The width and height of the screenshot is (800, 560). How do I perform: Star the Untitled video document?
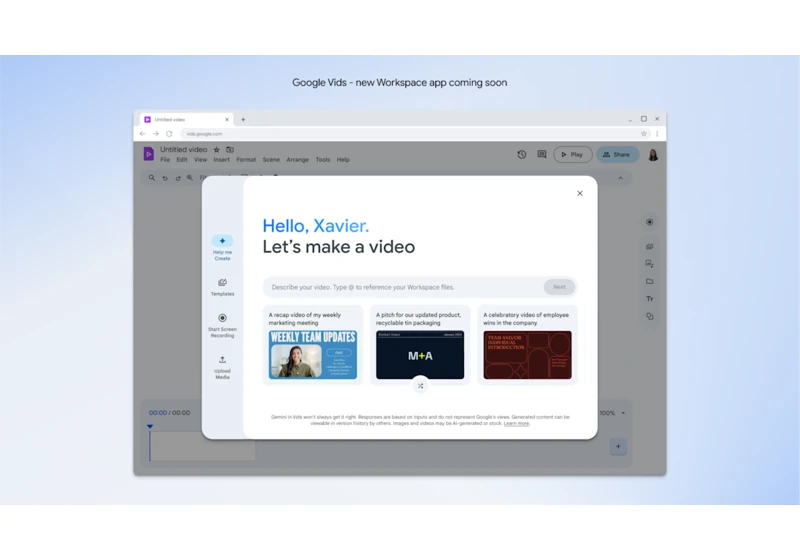pyautogui.click(x=216, y=149)
